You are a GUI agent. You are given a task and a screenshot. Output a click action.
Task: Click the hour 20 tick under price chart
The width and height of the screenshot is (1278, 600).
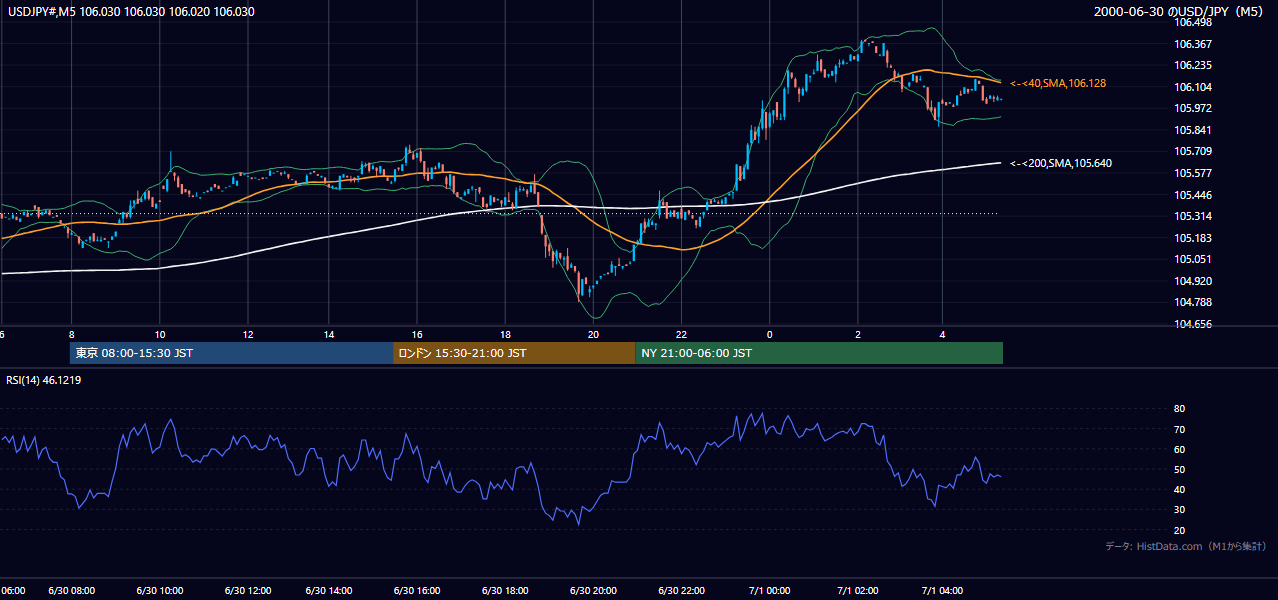point(594,334)
